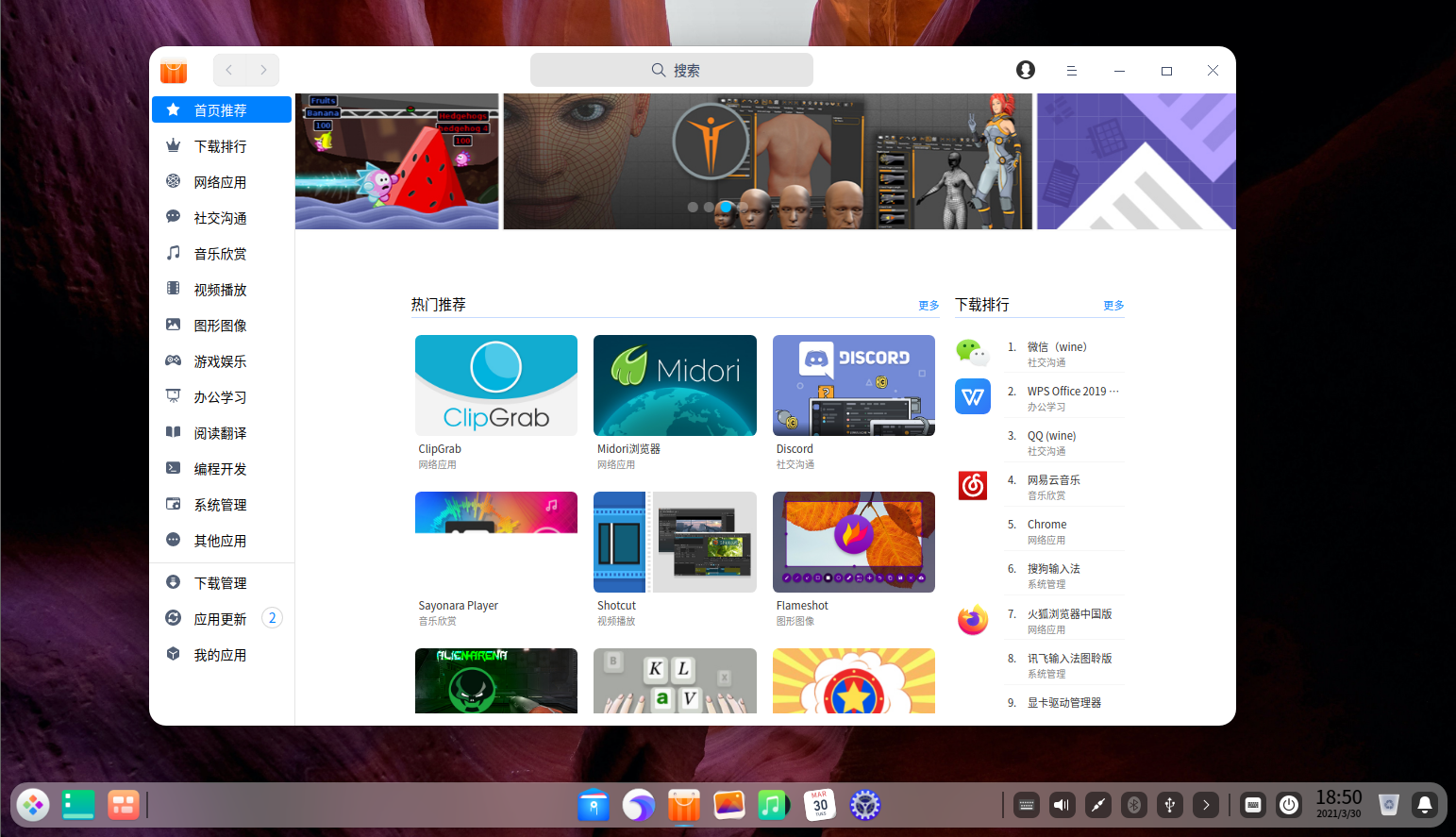Open the Shotcut app thumbnail
This screenshot has height=837, width=1456.
[x=675, y=542]
